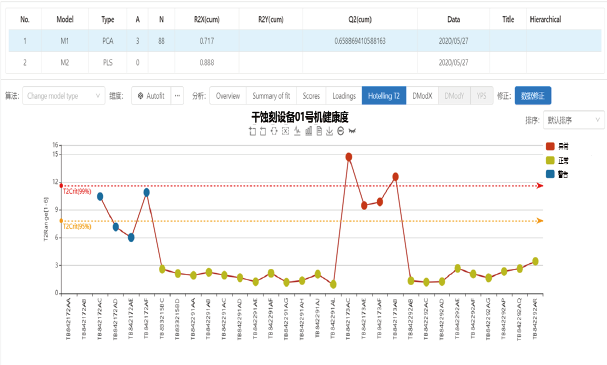Click the circular minus icon in chart toolbar
The width and height of the screenshot is (607, 365).
(x=341, y=131)
